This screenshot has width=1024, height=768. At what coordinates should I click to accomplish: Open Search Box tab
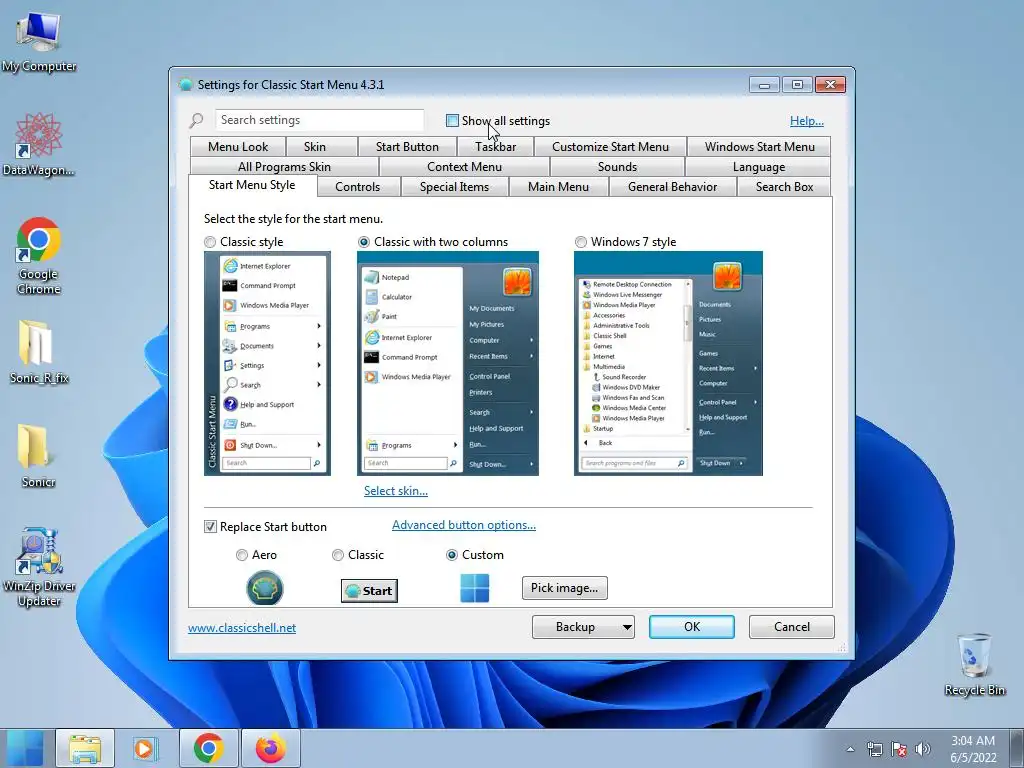784,187
